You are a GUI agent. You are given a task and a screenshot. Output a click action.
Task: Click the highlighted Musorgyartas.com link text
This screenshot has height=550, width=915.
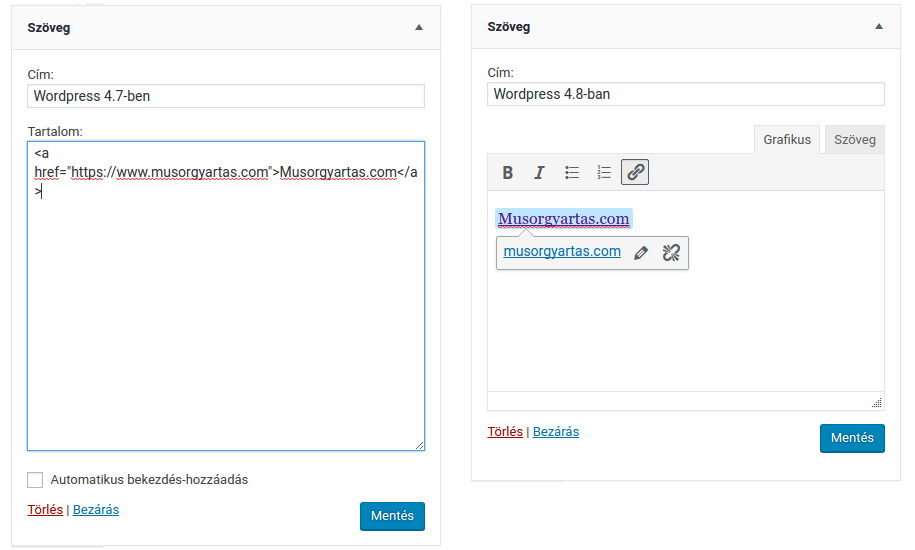point(564,219)
